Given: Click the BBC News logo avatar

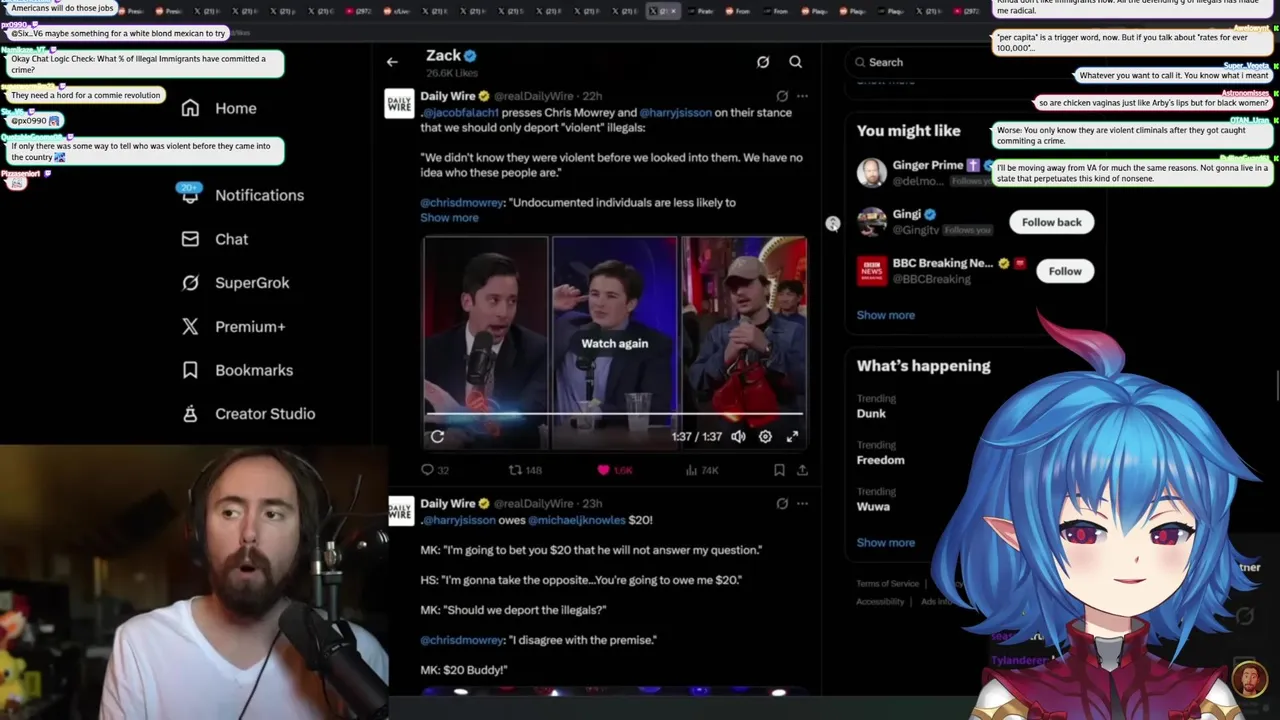Looking at the screenshot, I should (x=872, y=271).
